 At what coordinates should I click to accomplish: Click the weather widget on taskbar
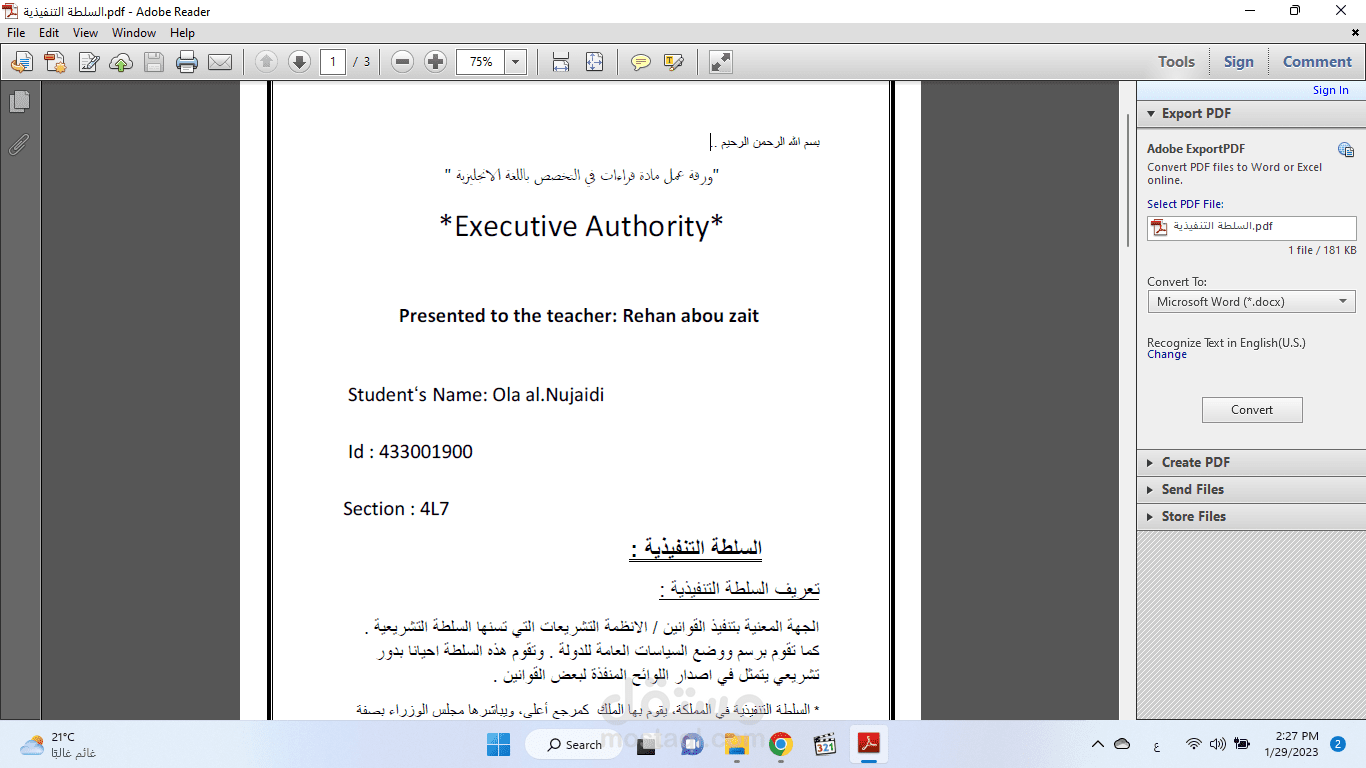coord(58,744)
